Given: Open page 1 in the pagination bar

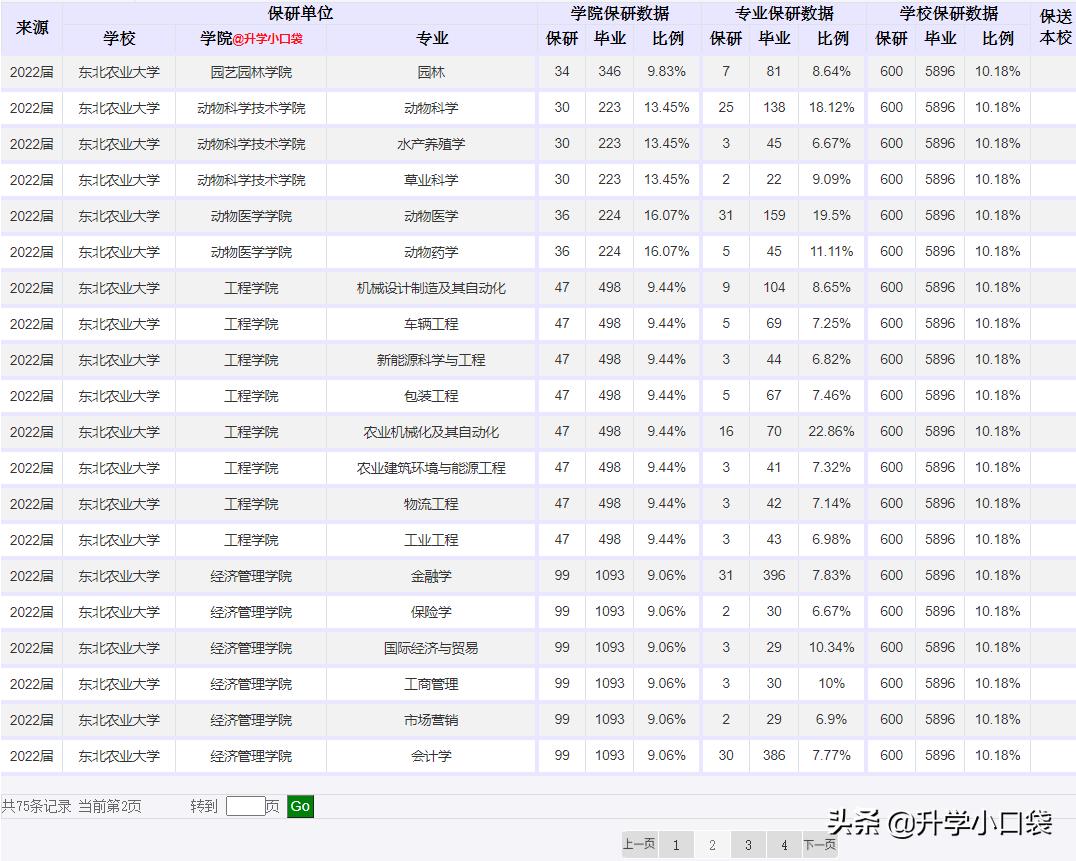Looking at the screenshot, I should pos(676,844).
